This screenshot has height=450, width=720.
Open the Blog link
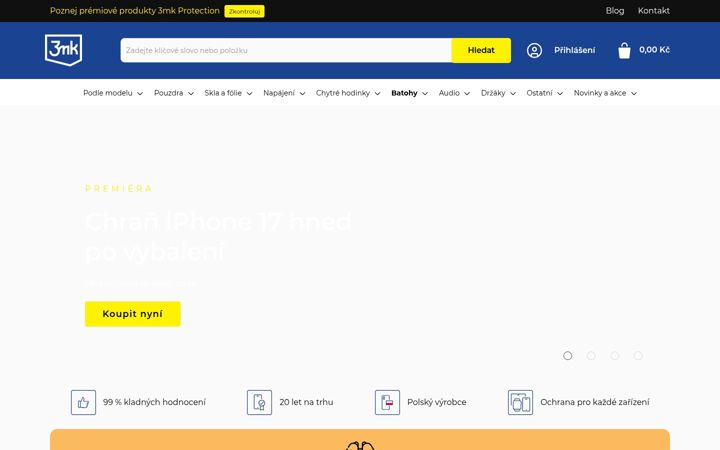pyautogui.click(x=614, y=11)
